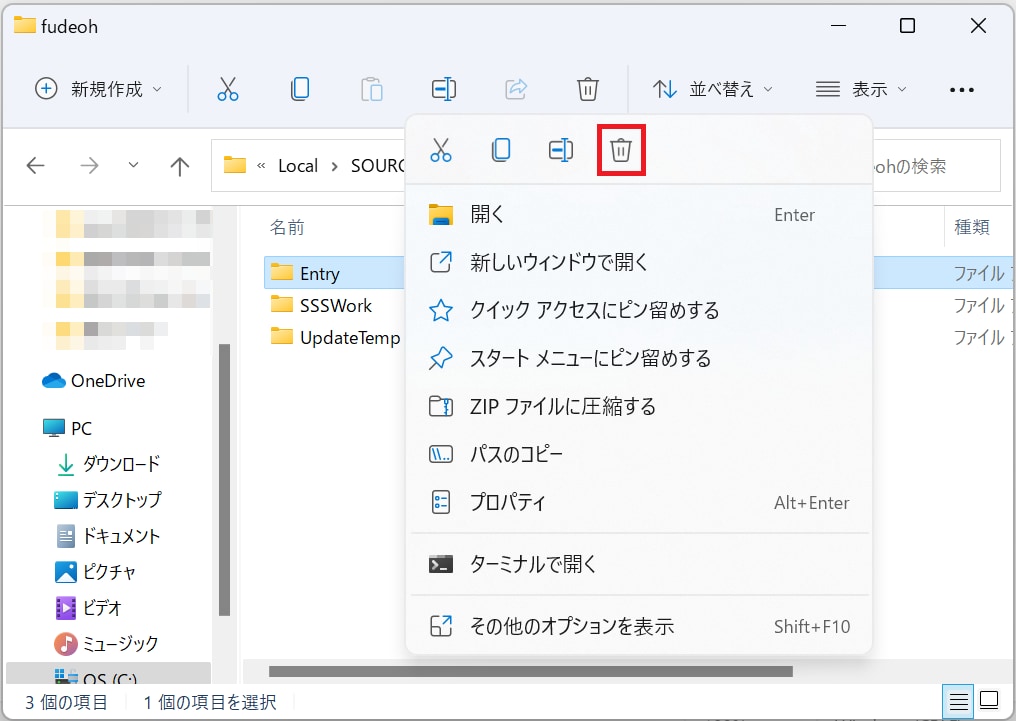Open the 新規作成 dropdown
1016x721 pixels.
click(x=98, y=89)
